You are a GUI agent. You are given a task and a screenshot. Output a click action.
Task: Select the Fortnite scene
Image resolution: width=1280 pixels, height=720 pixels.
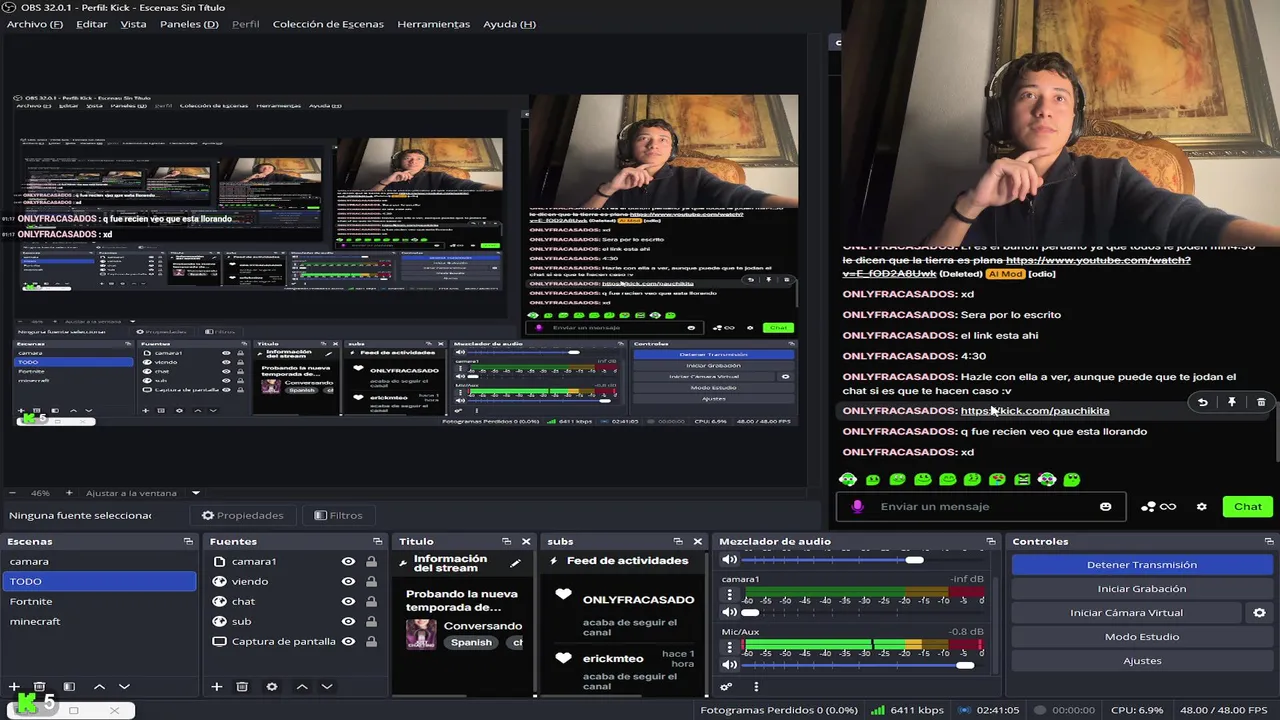click(99, 601)
